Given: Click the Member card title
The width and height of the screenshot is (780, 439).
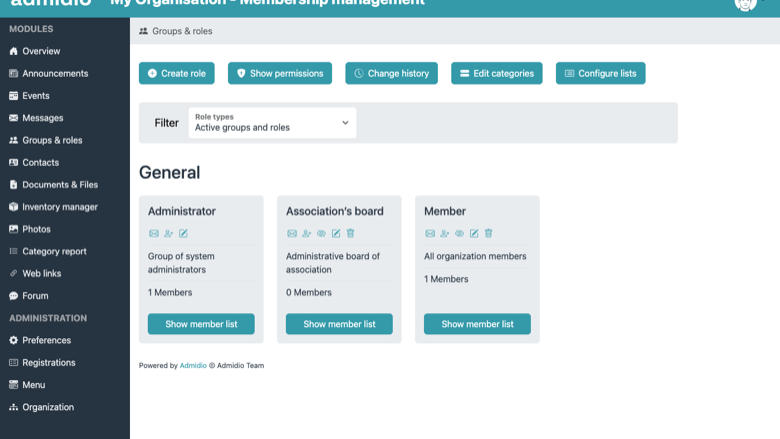Looking at the screenshot, I should (x=445, y=211).
